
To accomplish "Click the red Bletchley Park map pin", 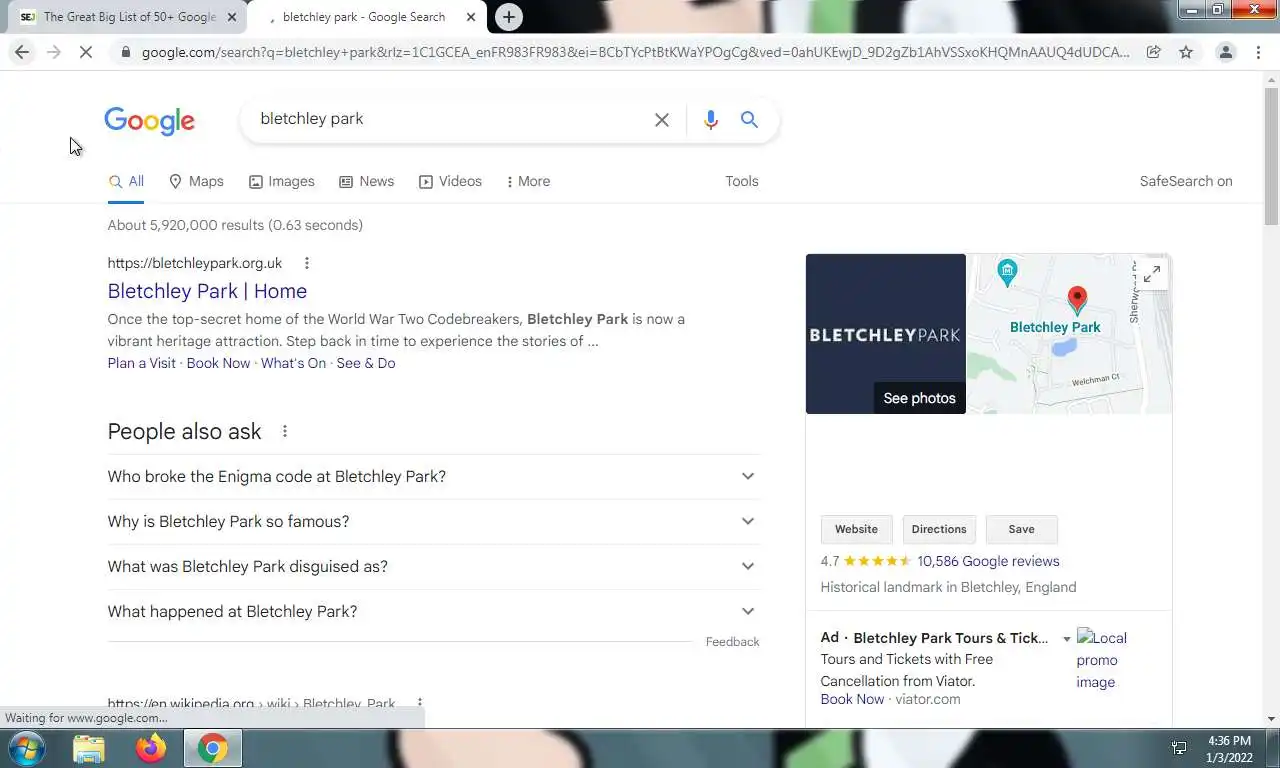I will [x=1077, y=300].
